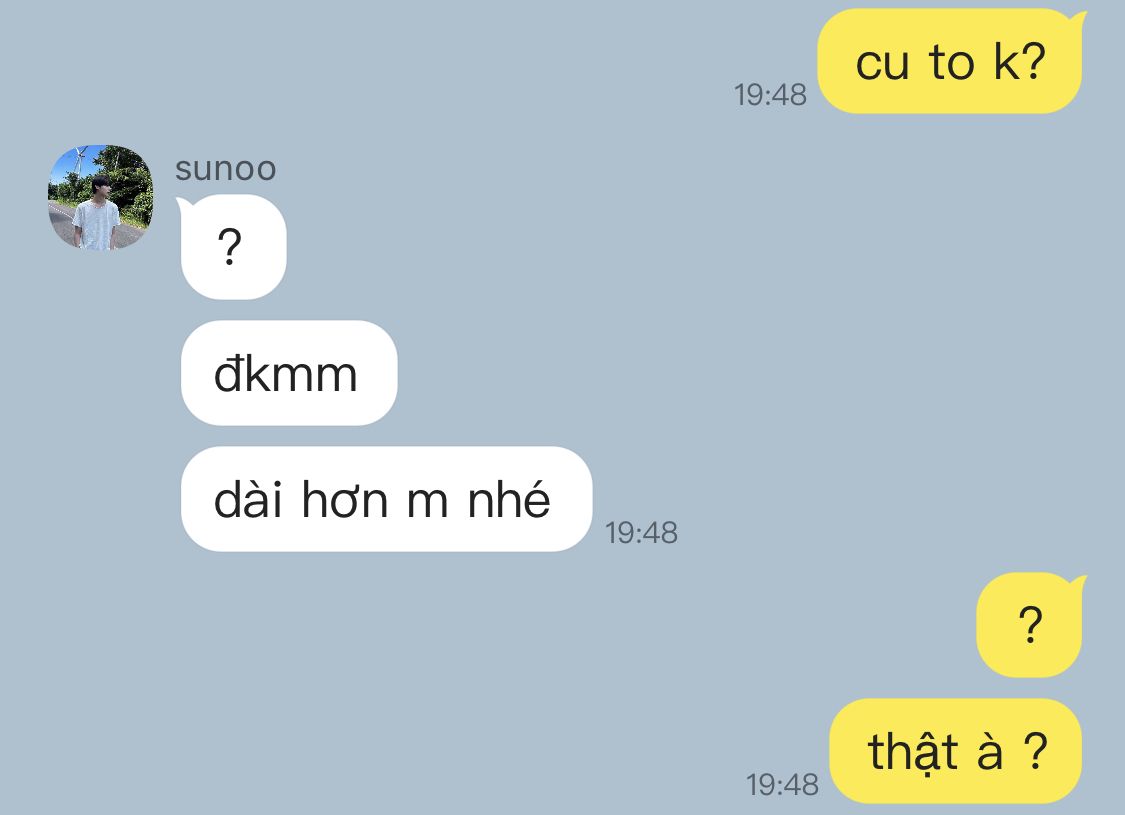This screenshot has height=815, width=1125.
Task: Click the 19:48 timestamp beside 'thật à ?'
Action: point(782,784)
